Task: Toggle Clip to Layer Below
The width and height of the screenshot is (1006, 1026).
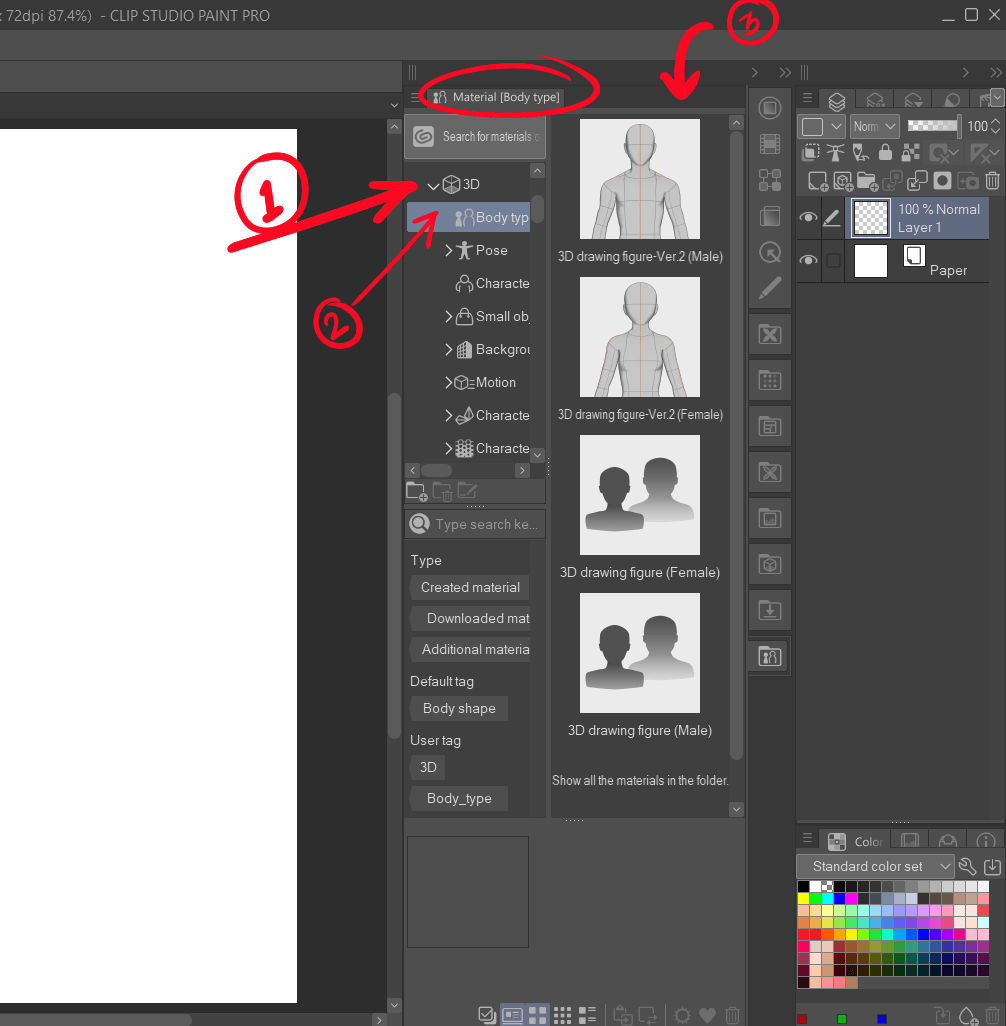Action: point(810,153)
